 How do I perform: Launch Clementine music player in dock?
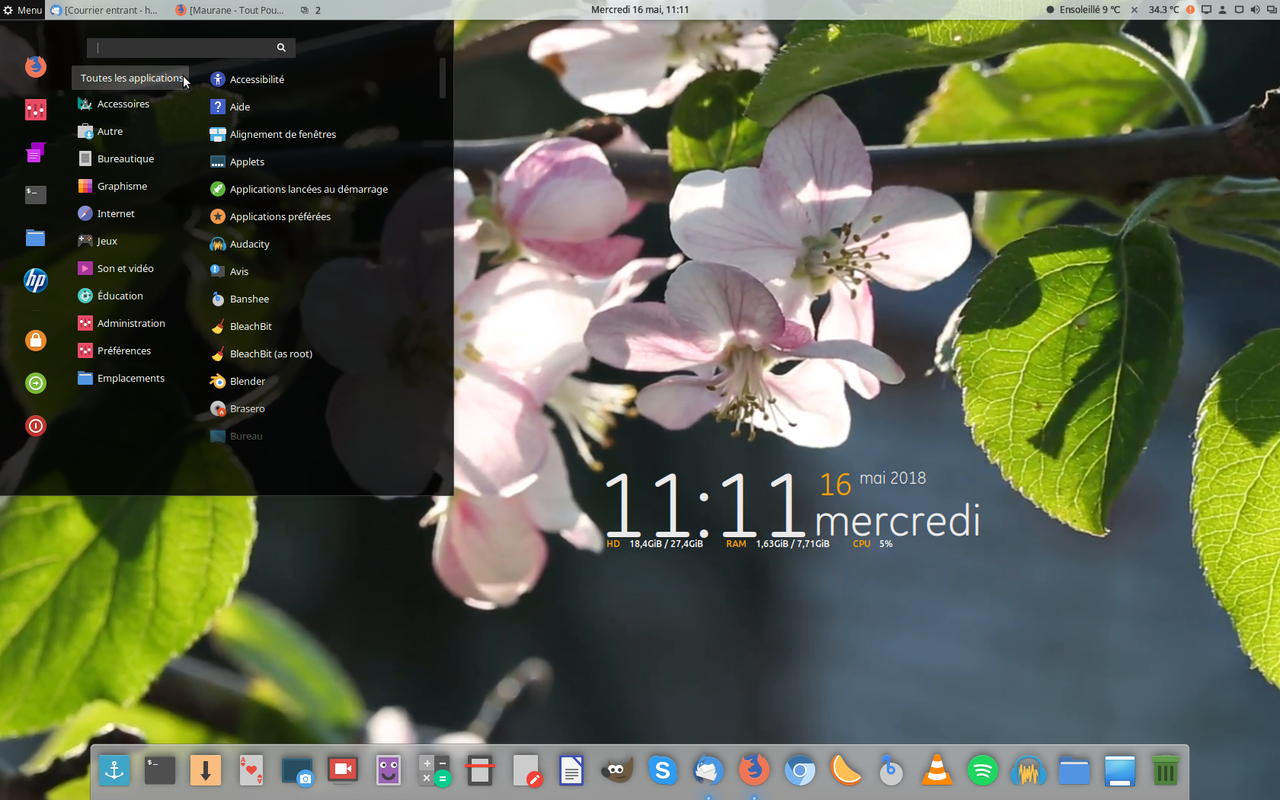pos(845,770)
